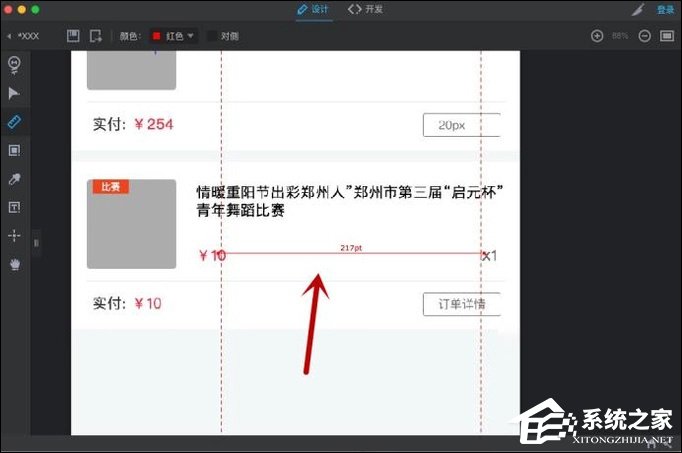Screen dimensions: 682x453
Task: Click the 217pt measurement label
Action: 351,248
